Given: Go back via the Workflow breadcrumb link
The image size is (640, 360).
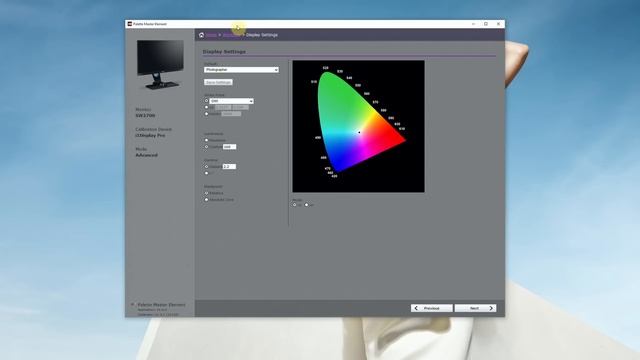Looking at the screenshot, I should click(x=231, y=35).
